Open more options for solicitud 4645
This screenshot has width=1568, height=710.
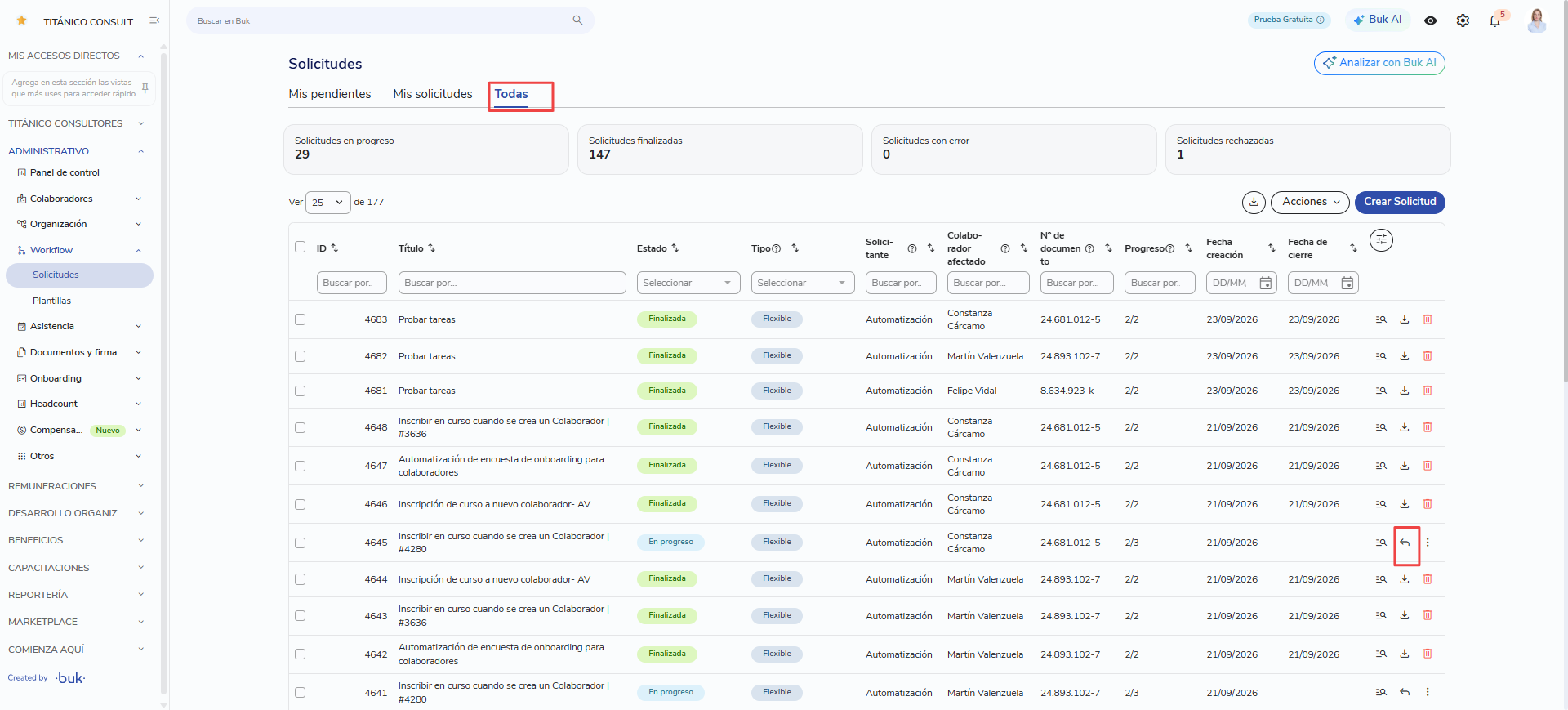(1428, 543)
